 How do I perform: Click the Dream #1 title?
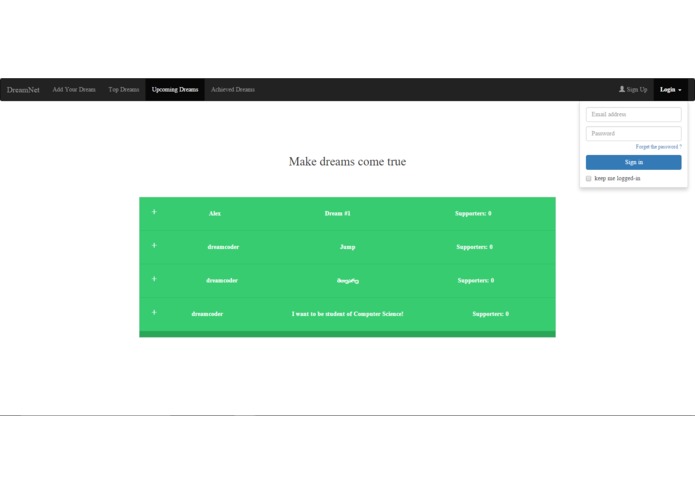pyautogui.click(x=337, y=214)
